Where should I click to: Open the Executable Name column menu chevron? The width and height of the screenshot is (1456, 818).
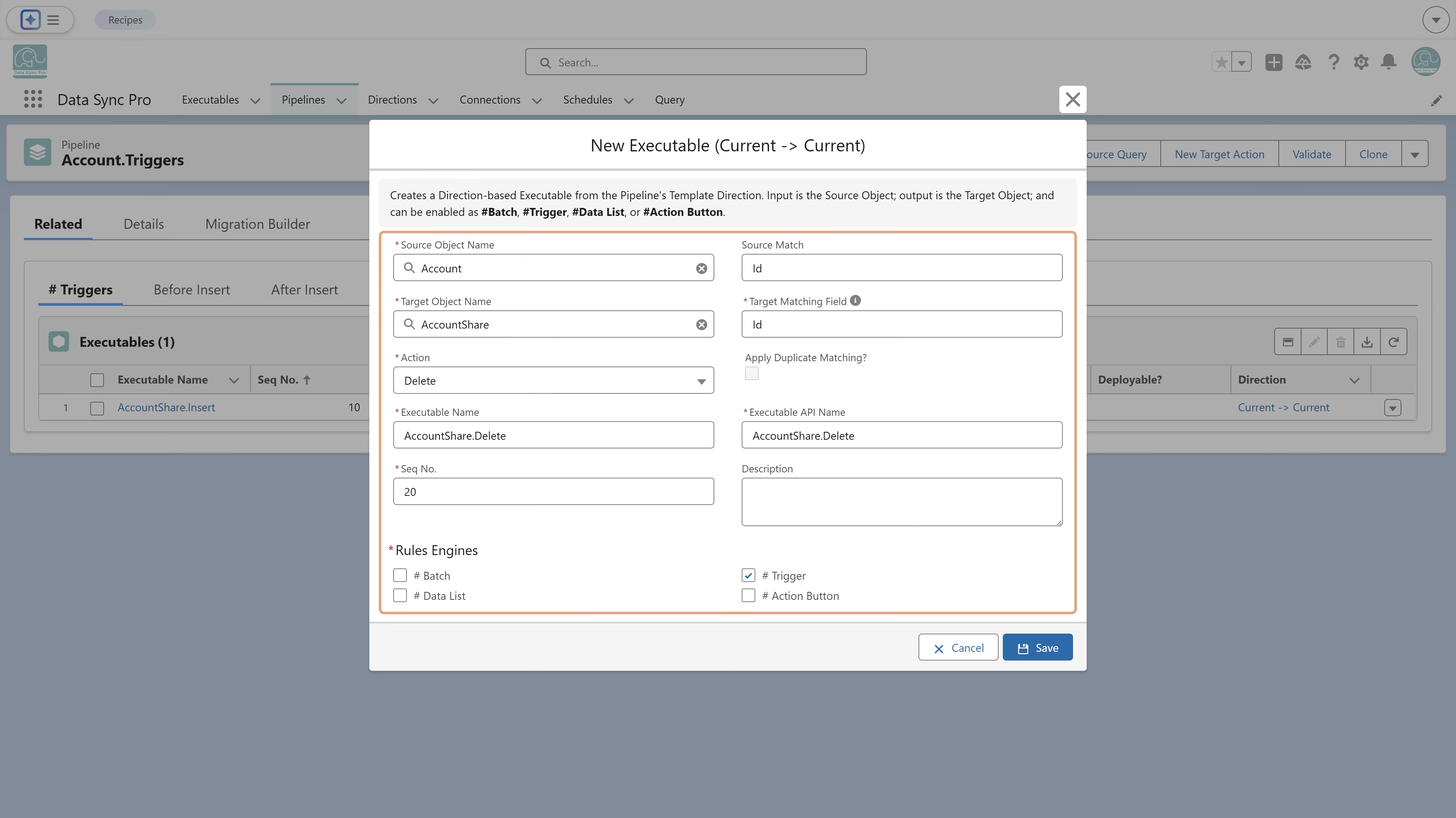tap(234, 380)
